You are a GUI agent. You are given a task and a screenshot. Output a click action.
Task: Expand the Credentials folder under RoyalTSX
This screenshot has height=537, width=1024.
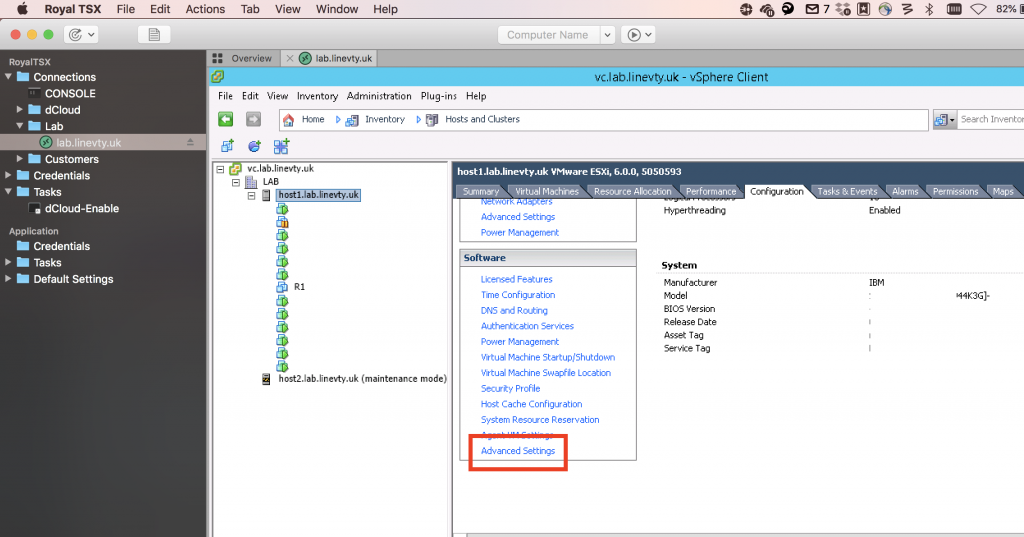(x=8, y=175)
